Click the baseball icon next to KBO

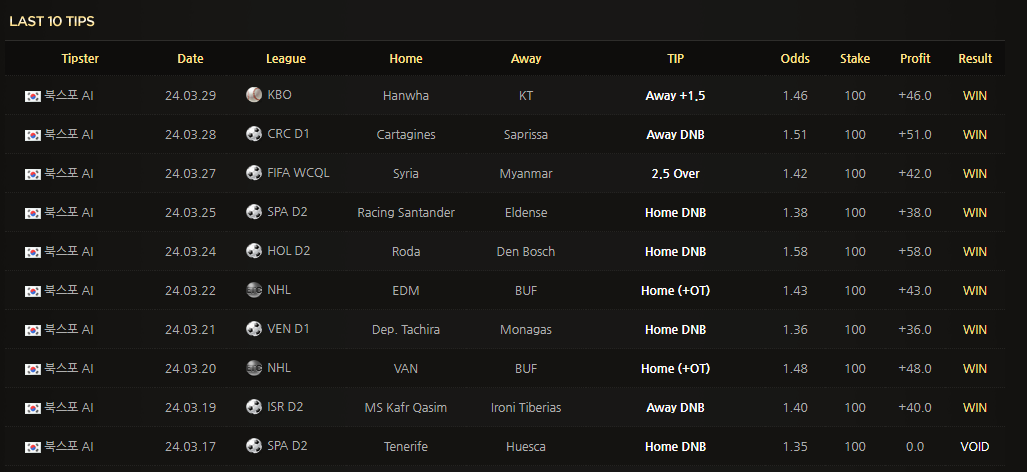tap(254, 95)
